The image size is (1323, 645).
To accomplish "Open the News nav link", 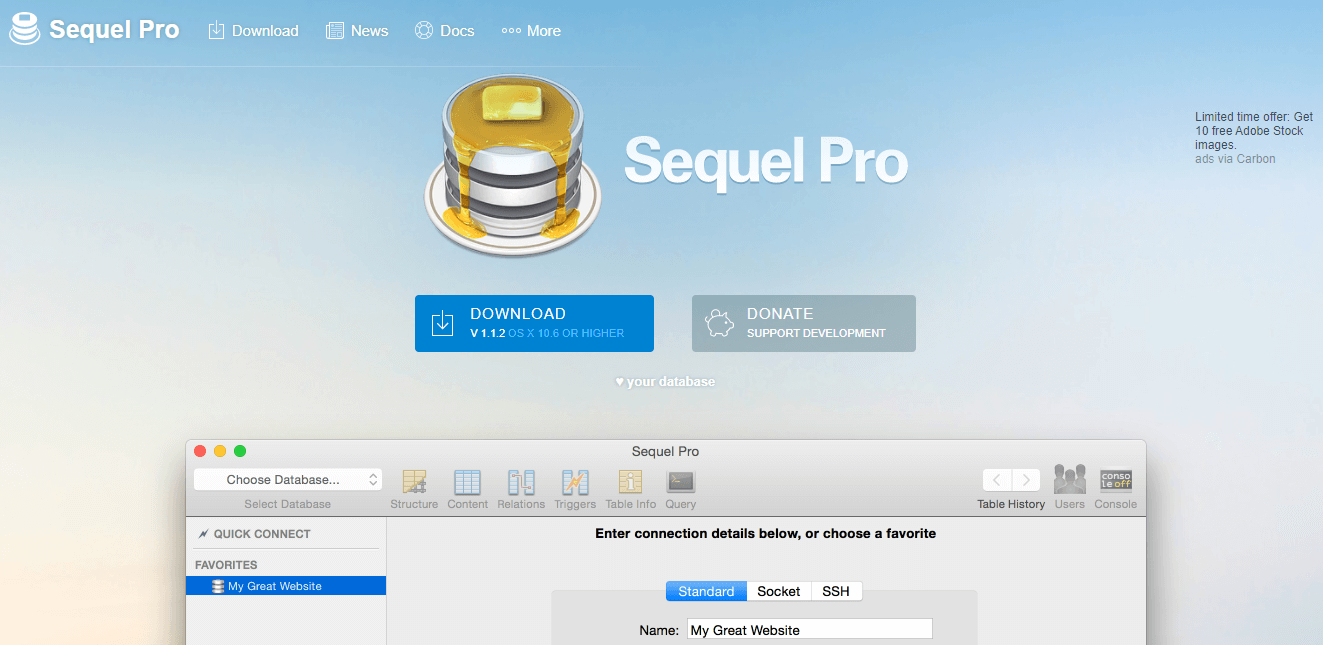I will pyautogui.click(x=357, y=31).
